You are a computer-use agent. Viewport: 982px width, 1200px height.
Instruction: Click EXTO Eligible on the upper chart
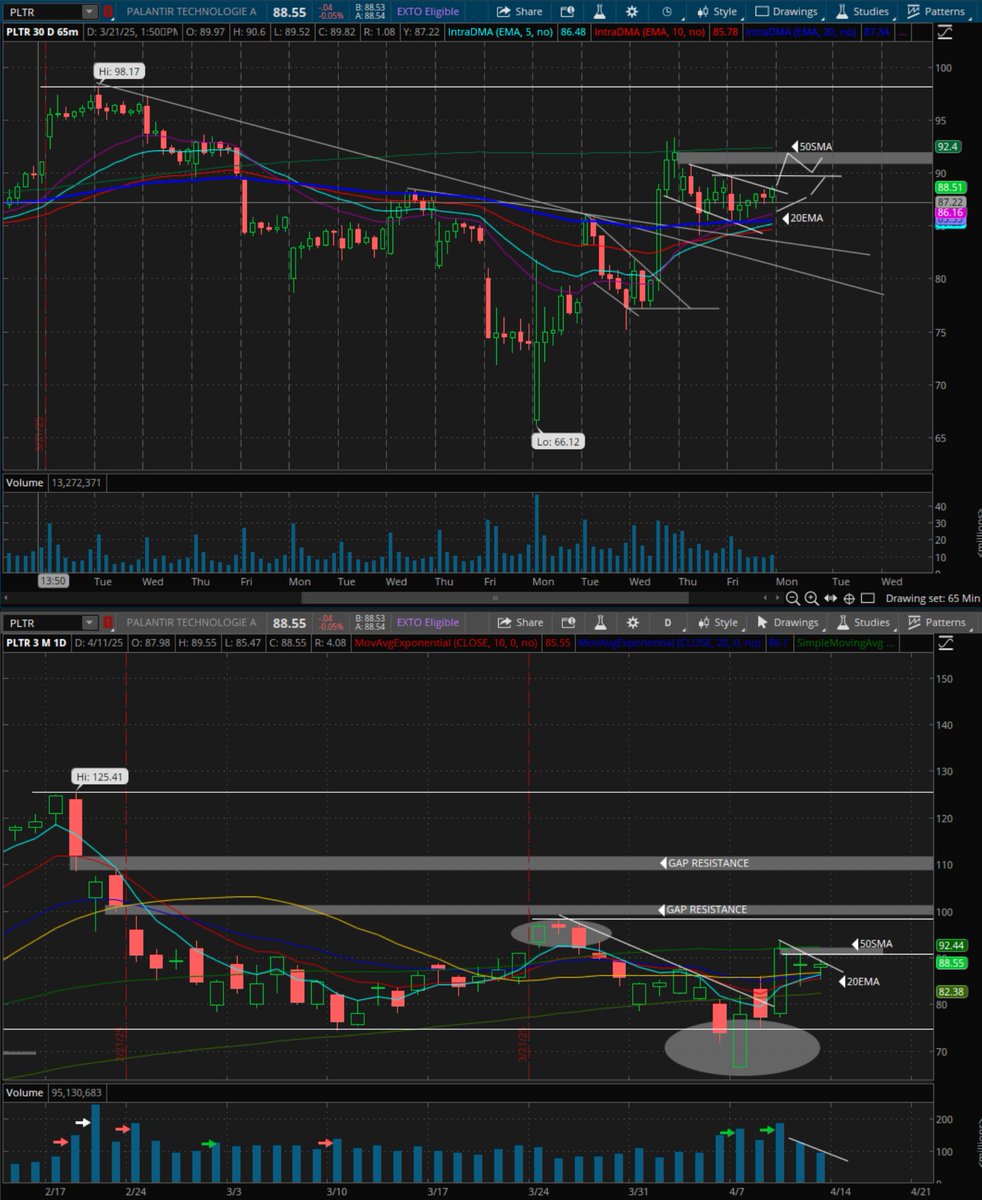tap(427, 12)
